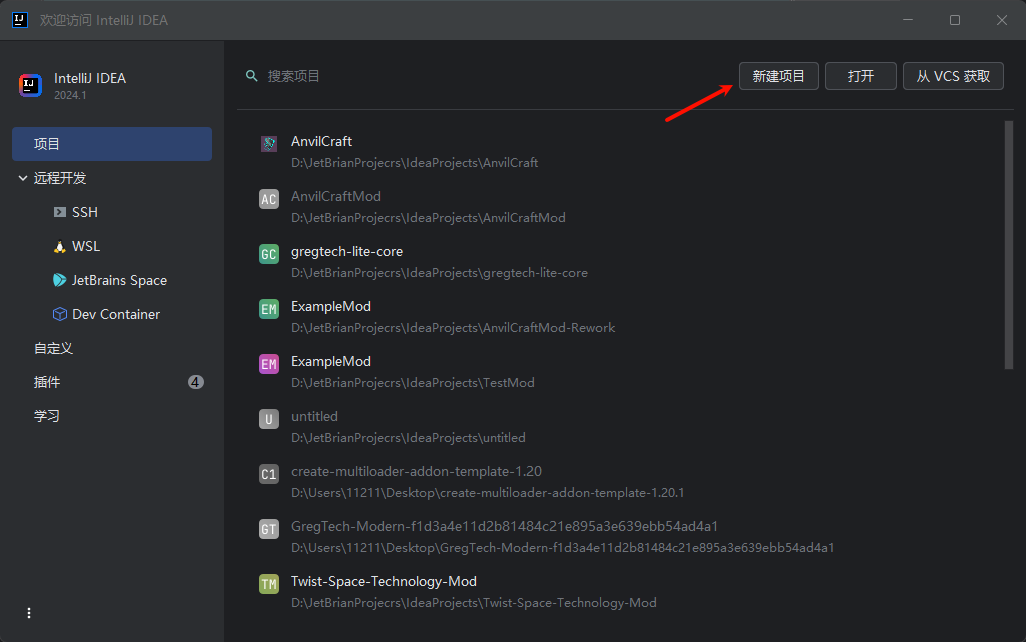Click the 新建项目 button
Image resolution: width=1026 pixels, height=642 pixels.
pos(778,76)
